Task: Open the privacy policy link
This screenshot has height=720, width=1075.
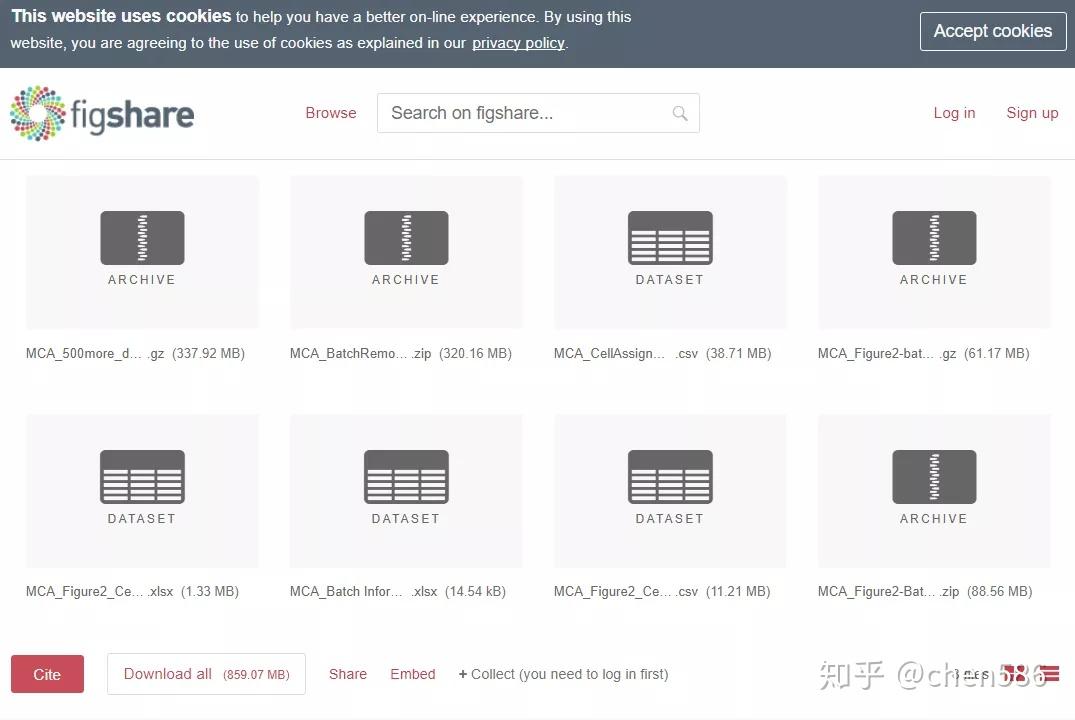Action: click(518, 42)
